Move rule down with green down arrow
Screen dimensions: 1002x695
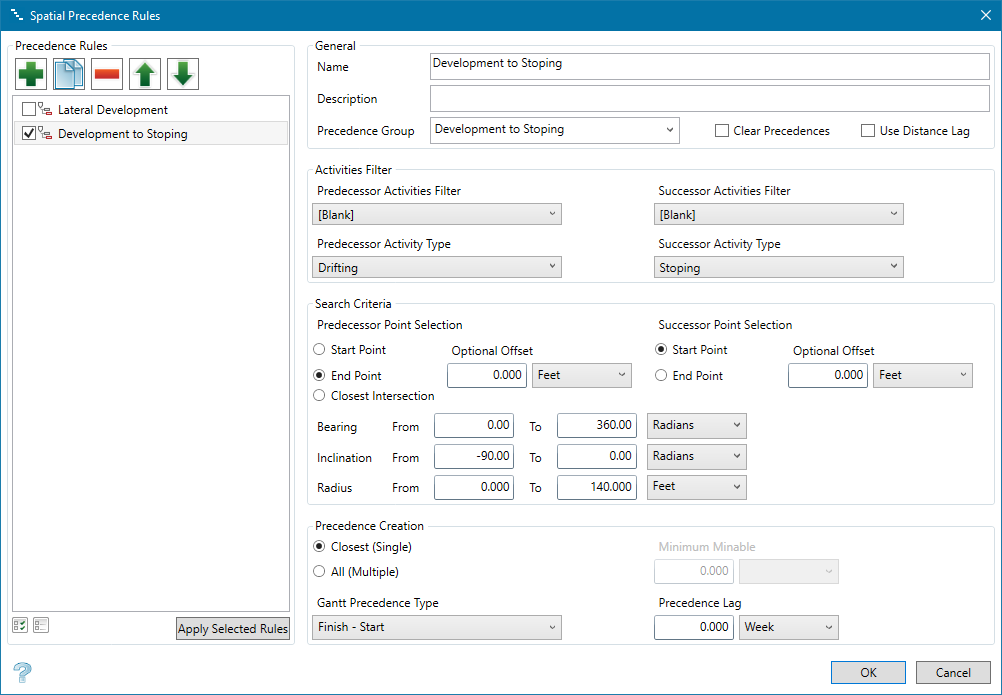pos(183,74)
